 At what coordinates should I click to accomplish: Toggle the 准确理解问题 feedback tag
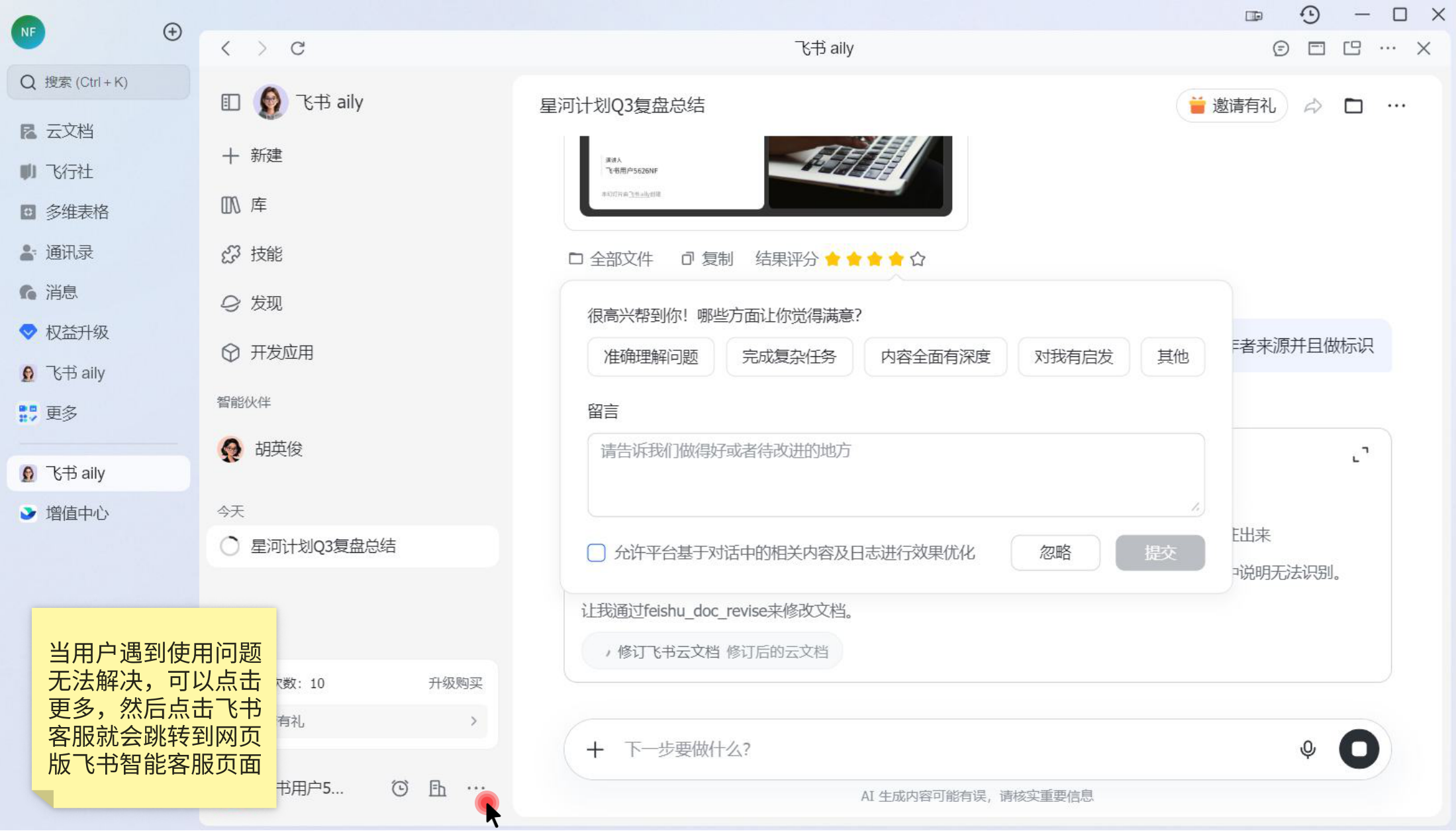pos(651,357)
